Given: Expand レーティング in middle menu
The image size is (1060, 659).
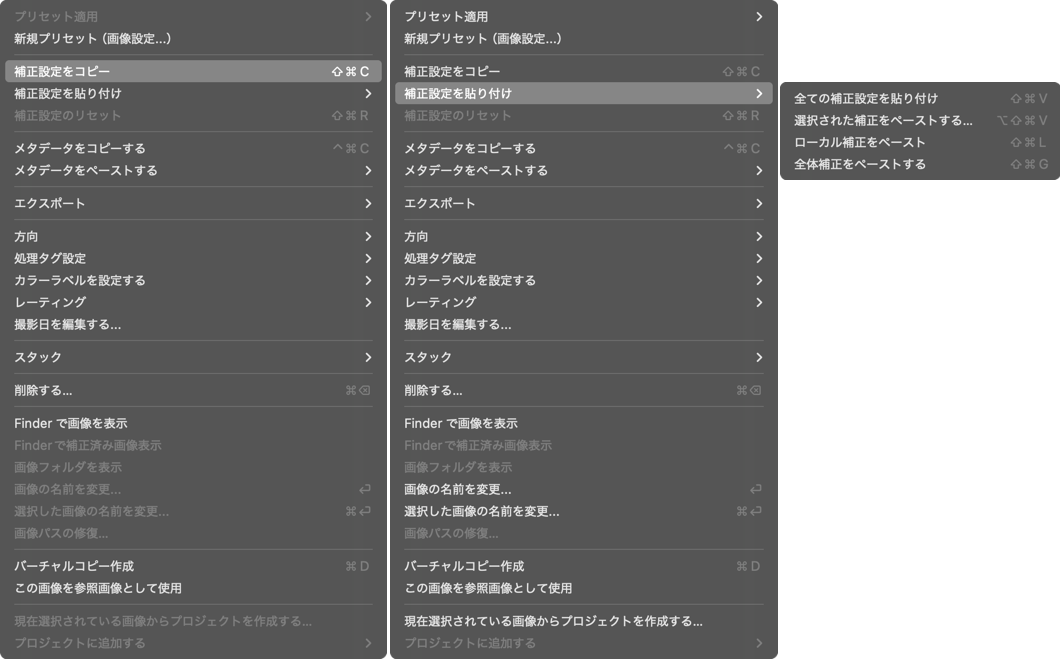Looking at the screenshot, I should [584, 302].
